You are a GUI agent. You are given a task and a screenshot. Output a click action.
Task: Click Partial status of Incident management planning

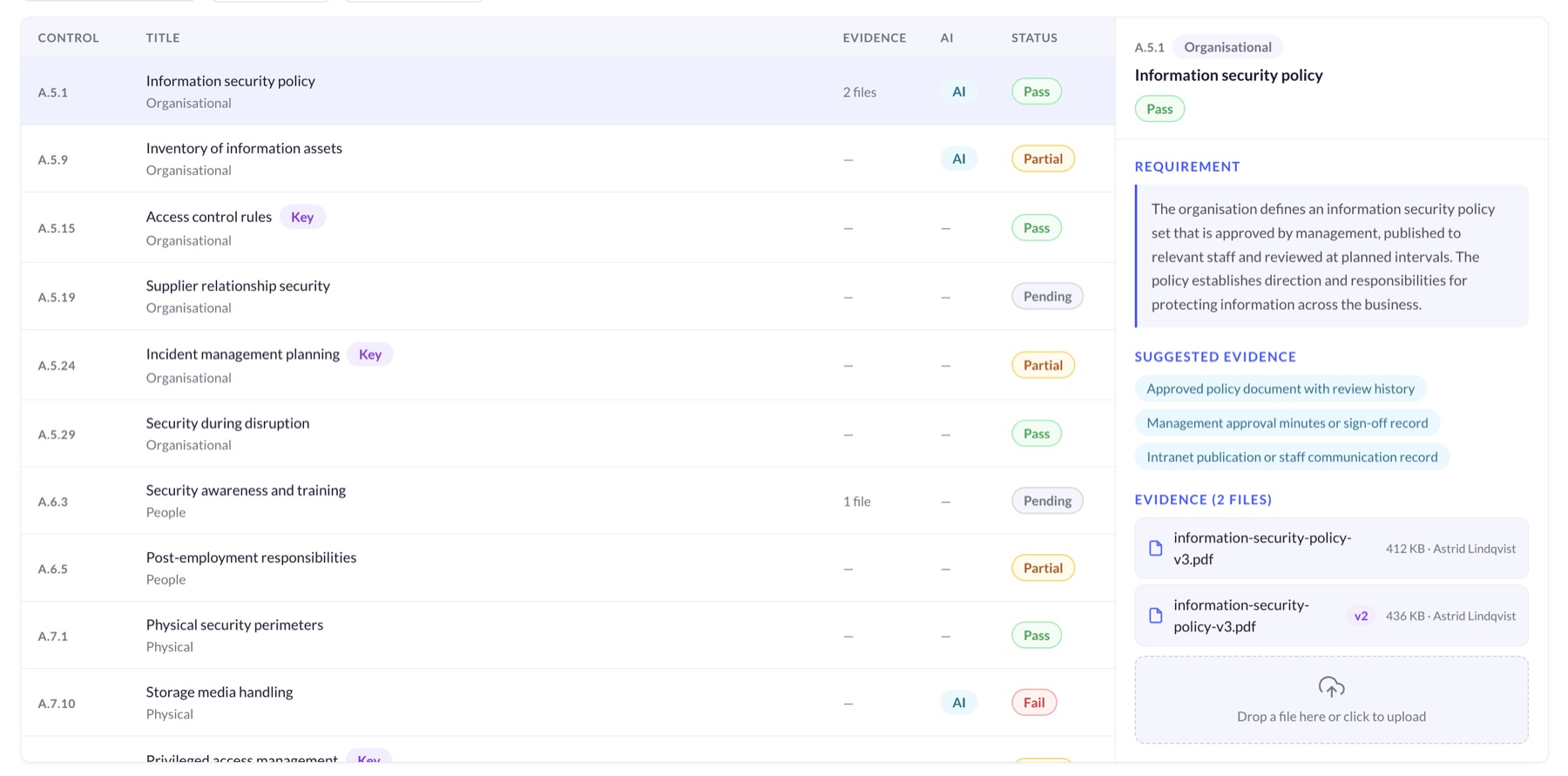pyautogui.click(x=1043, y=365)
